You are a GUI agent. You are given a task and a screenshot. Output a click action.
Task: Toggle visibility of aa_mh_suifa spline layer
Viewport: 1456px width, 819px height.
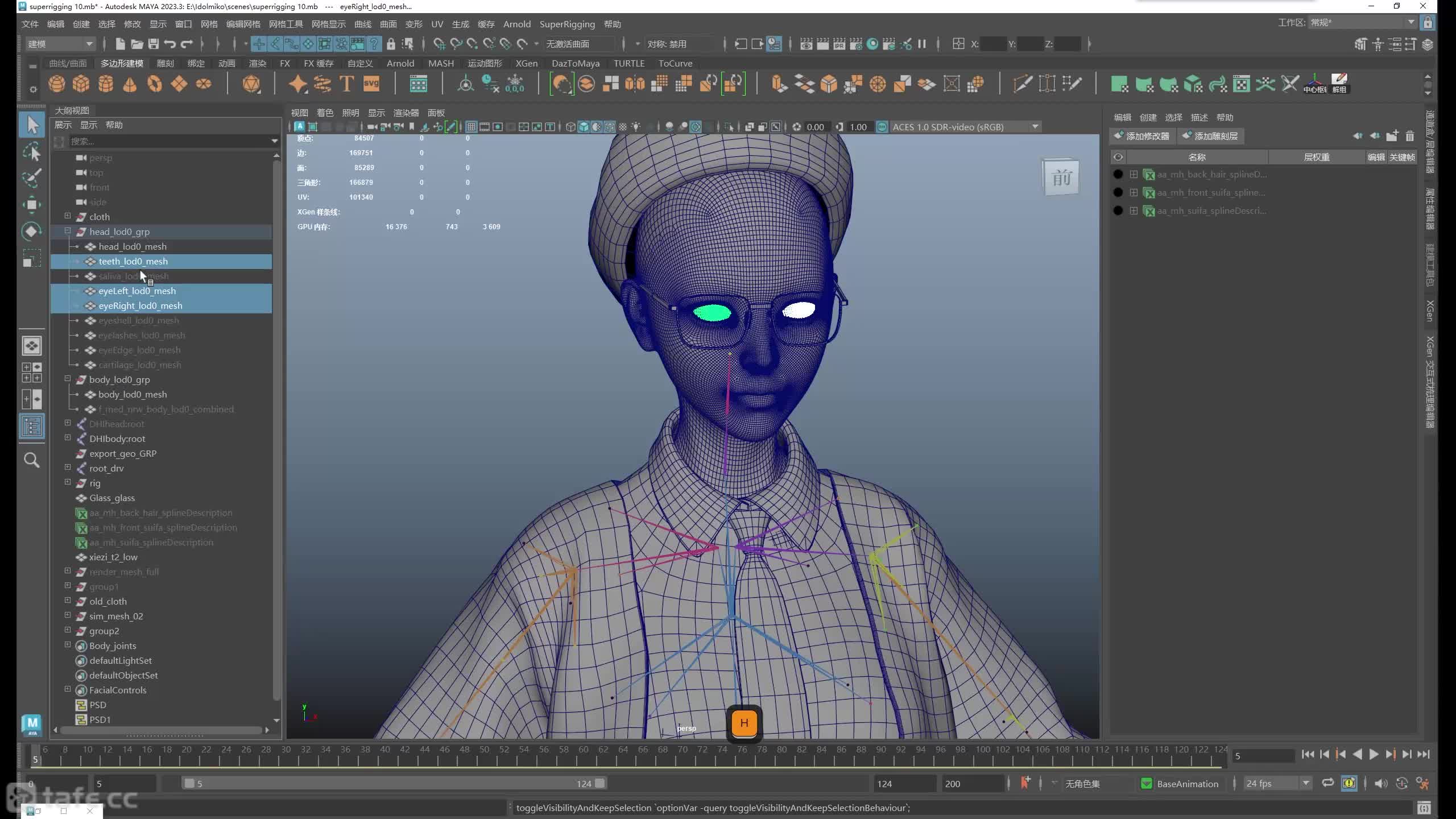pyautogui.click(x=1118, y=211)
